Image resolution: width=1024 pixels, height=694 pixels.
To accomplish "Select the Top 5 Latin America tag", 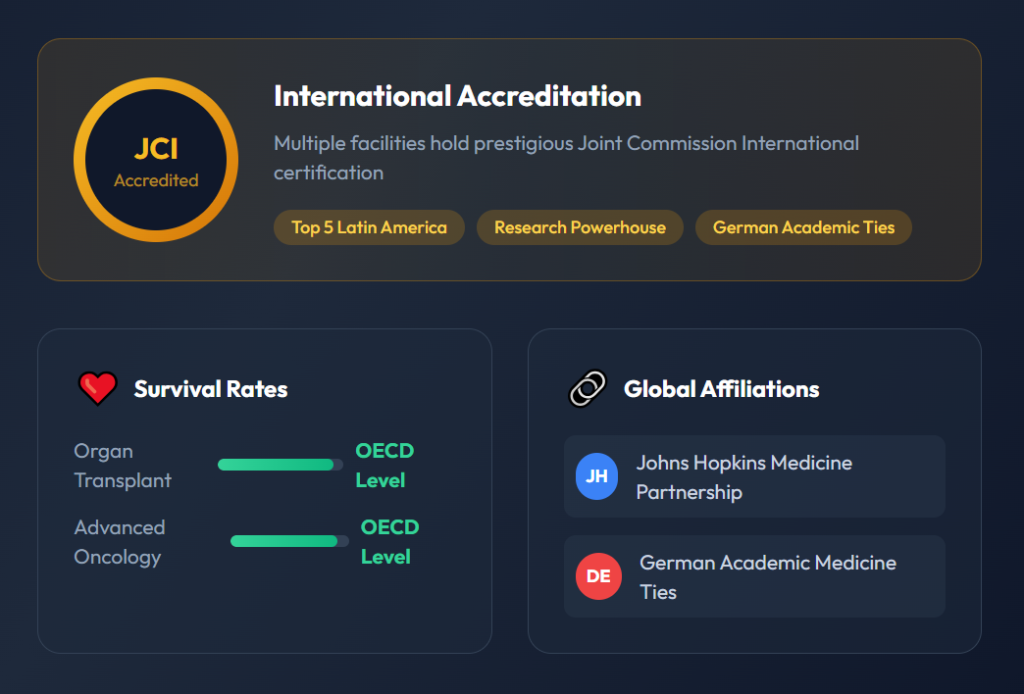I will 369,227.
